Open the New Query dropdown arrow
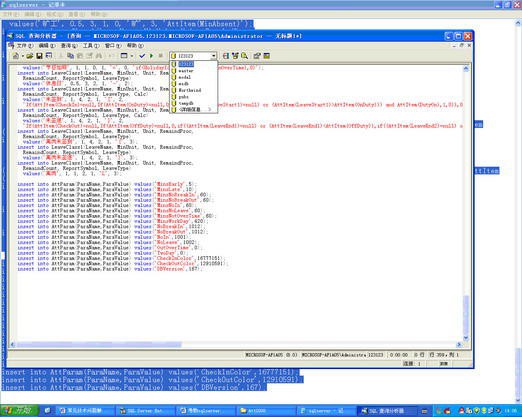The height and width of the screenshot is (417, 522). coord(22,56)
